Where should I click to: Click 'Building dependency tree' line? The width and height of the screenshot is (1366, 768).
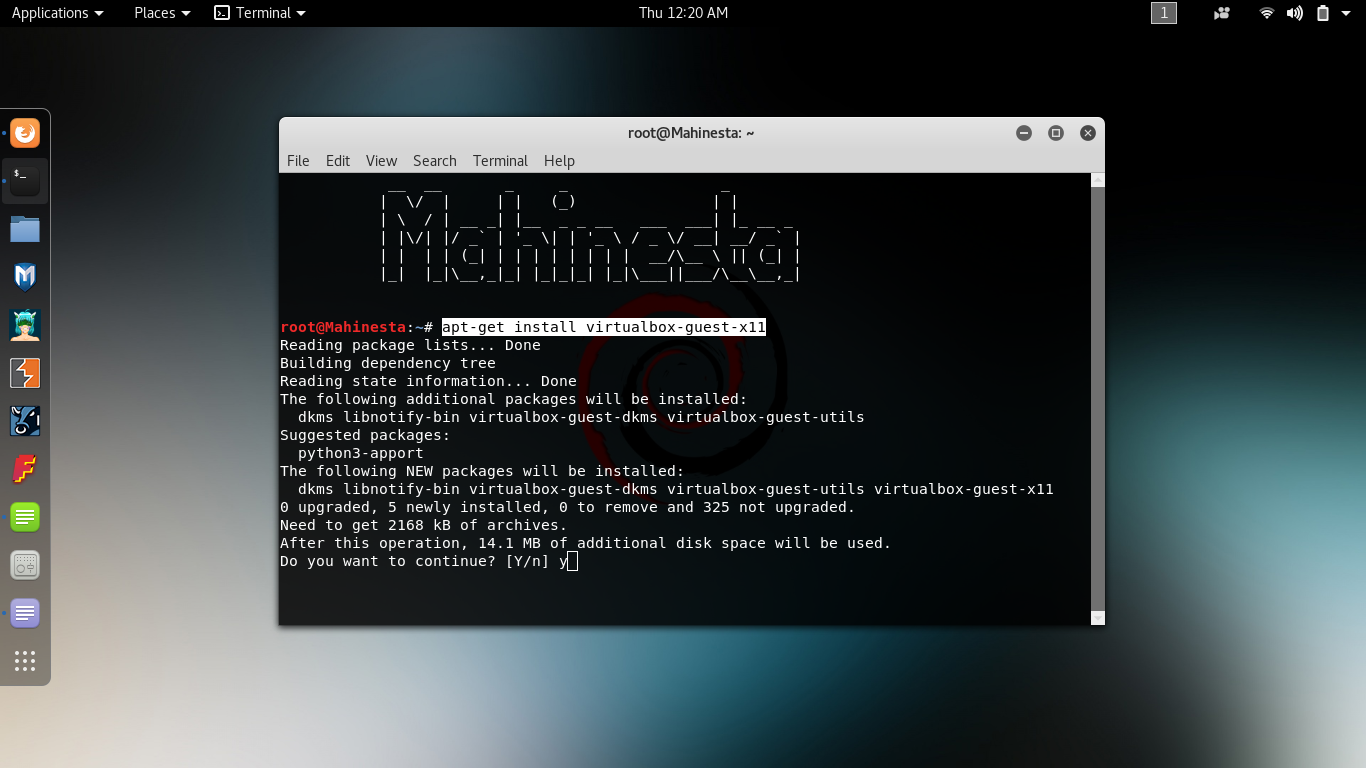click(388, 363)
